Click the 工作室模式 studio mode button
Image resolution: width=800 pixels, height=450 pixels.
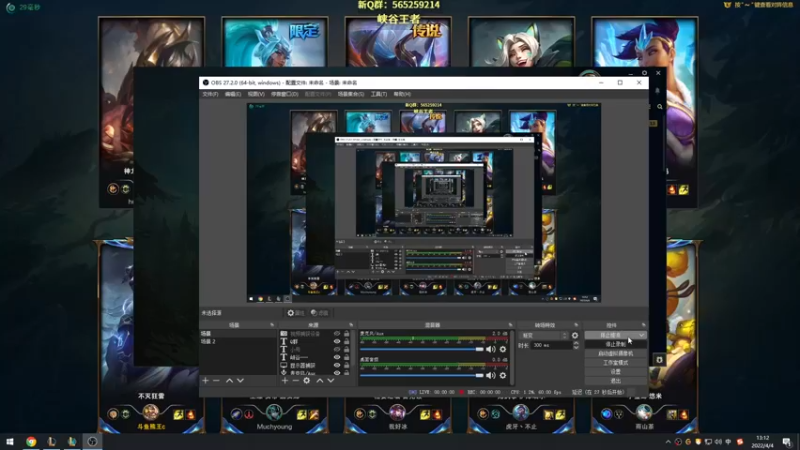coord(615,363)
